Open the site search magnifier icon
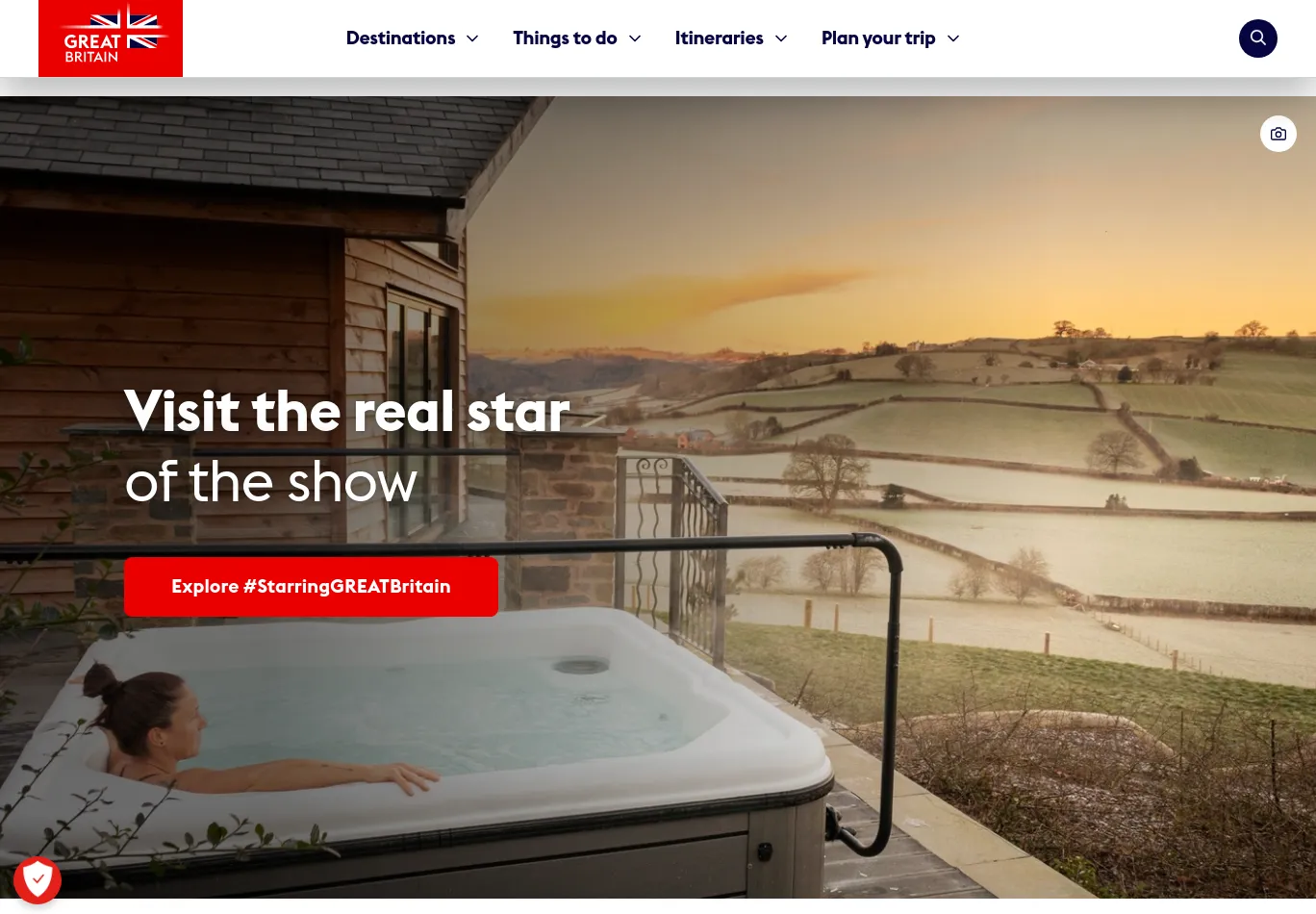The height and width of the screenshot is (914, 1316). (1257, 38)
